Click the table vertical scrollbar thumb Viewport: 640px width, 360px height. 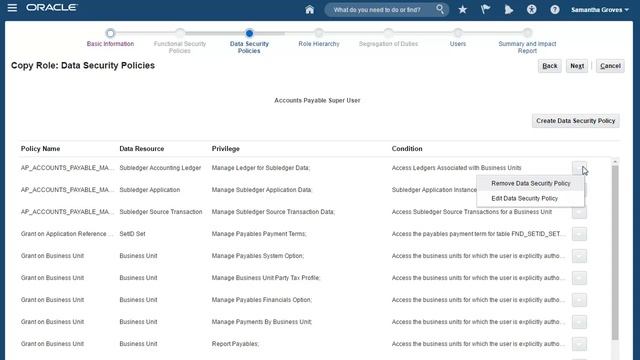[615, 252]
